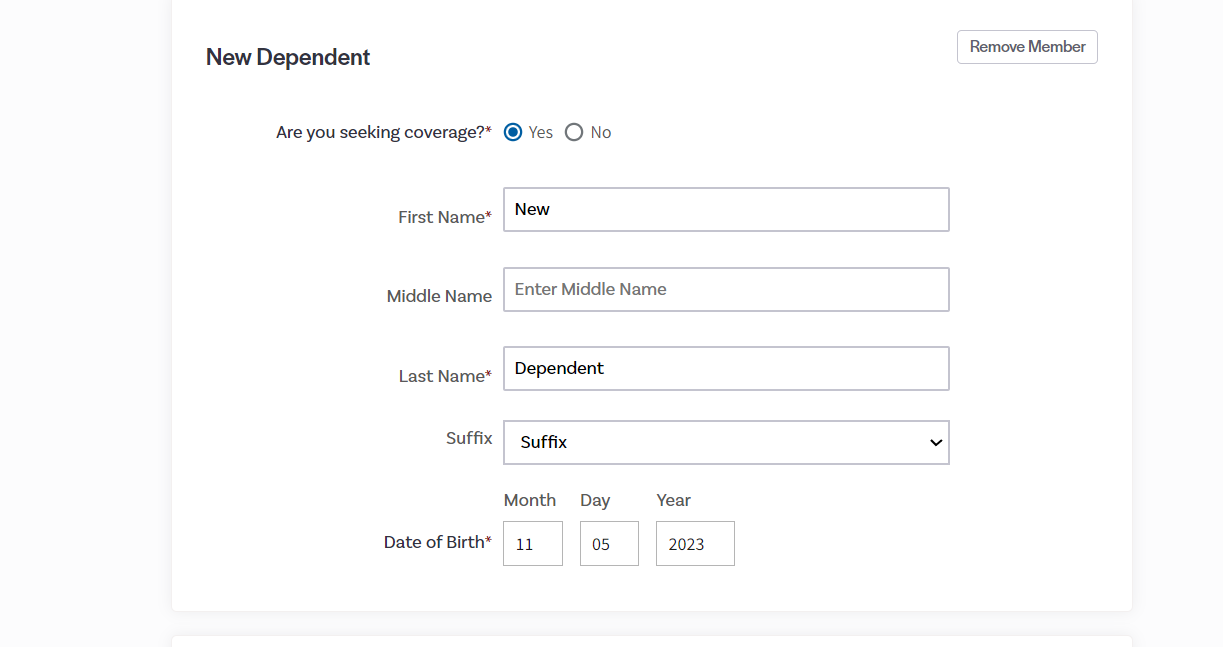Screen dimensions: 1223x647
Task: Click the Remove Member button
Action: 1027,47
